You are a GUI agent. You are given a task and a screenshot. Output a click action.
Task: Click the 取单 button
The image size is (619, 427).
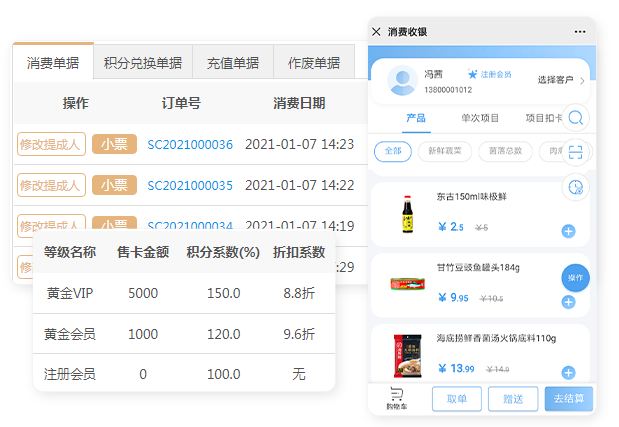[x=457, y=399]
